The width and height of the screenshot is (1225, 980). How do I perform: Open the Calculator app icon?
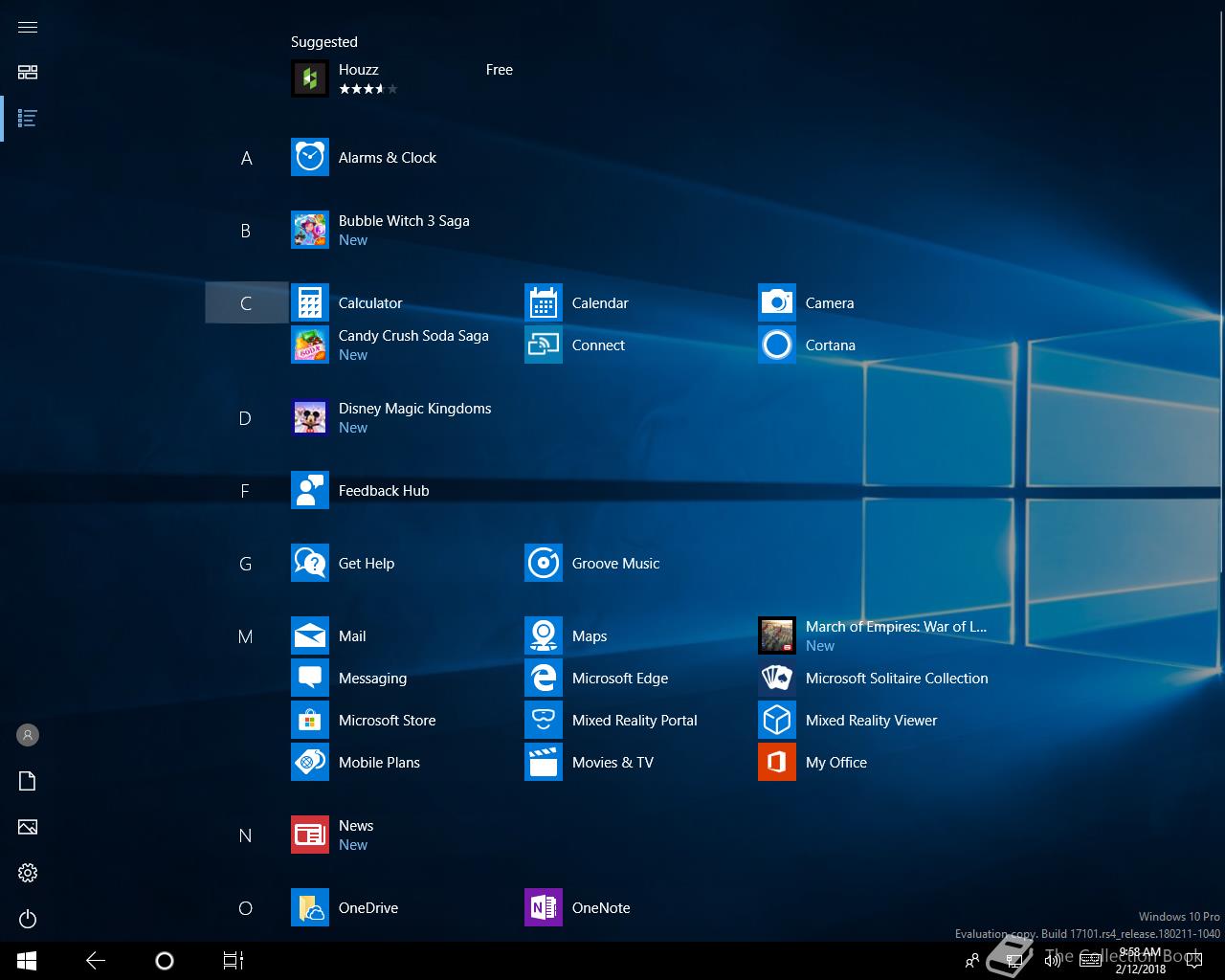pyautogui.click(x=310, y=302)
